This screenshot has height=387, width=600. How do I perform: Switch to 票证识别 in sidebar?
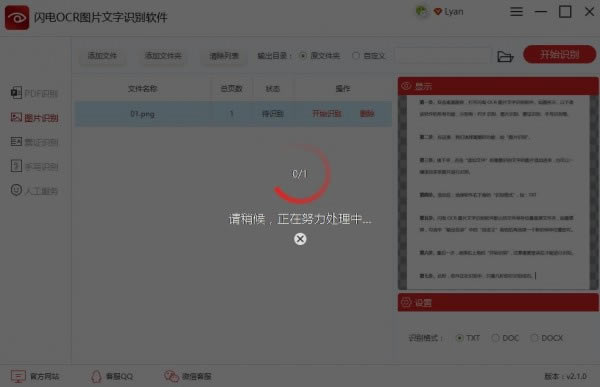click(34, 142)
